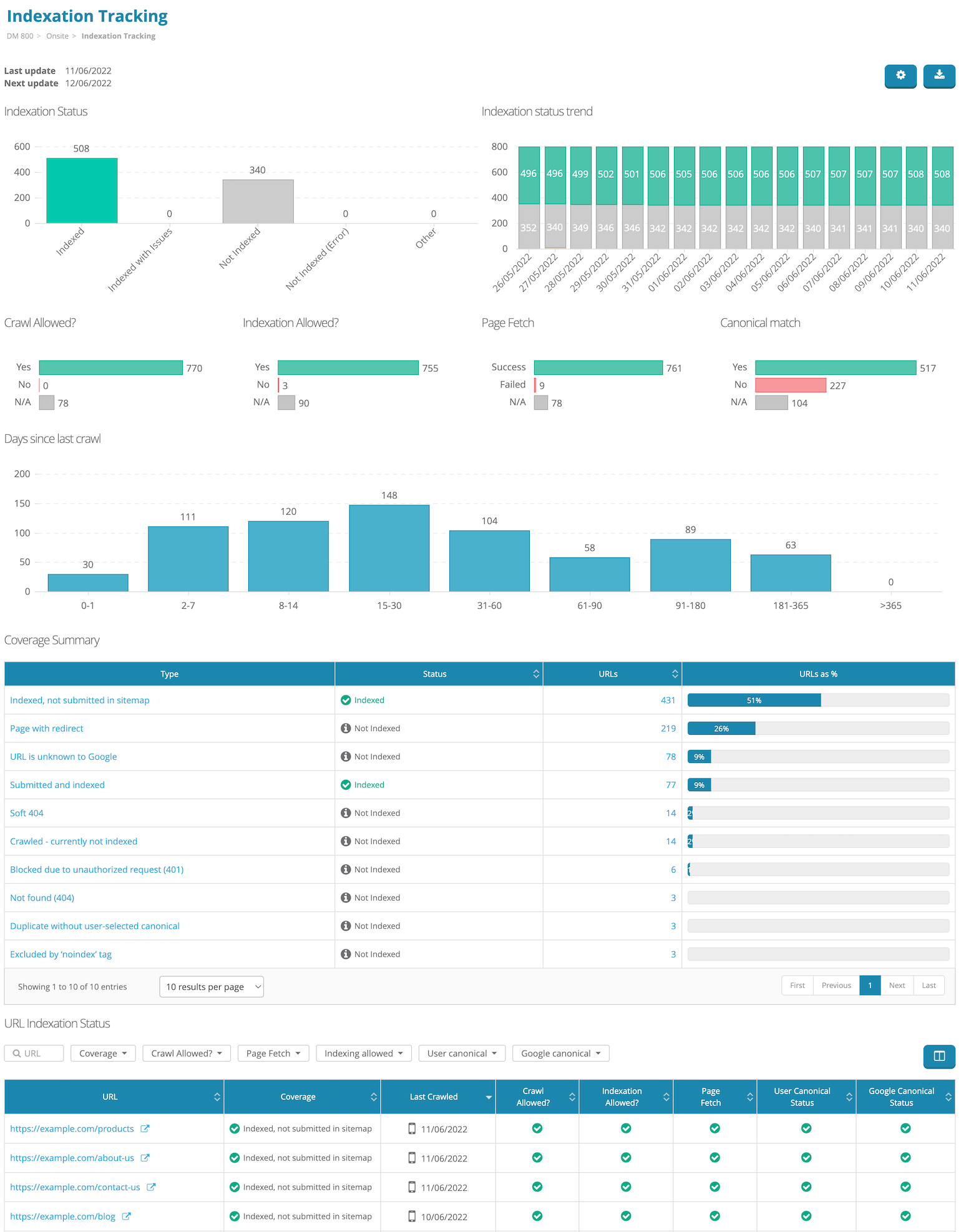This screenshot has height=1232, width=961.
Task: Navigate to DM 800 breadcrumb item
Action: click(x=20, y=36)
